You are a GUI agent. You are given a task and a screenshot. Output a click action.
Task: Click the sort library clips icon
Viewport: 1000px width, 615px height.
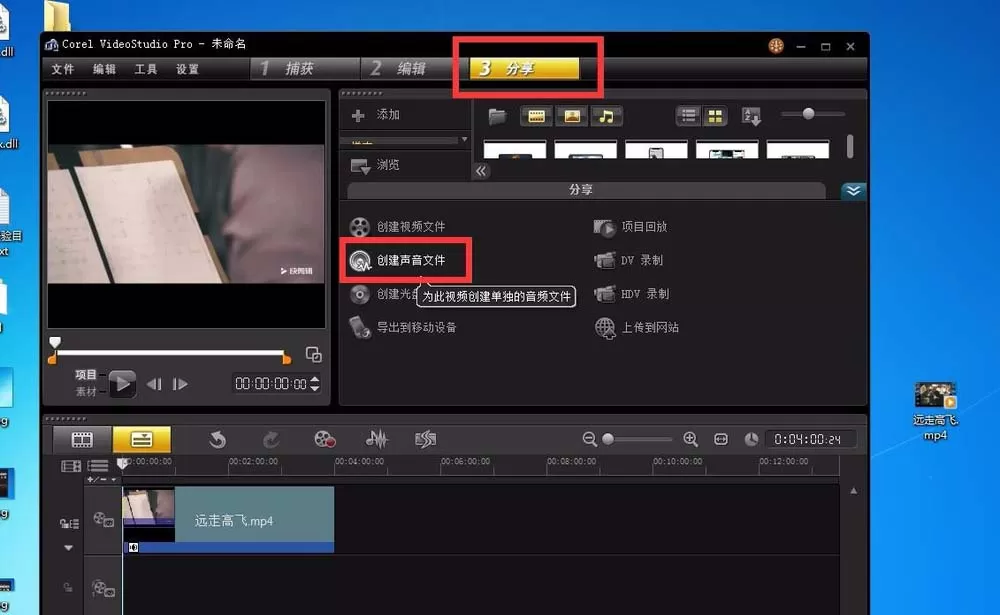click(x=751, y=116)
